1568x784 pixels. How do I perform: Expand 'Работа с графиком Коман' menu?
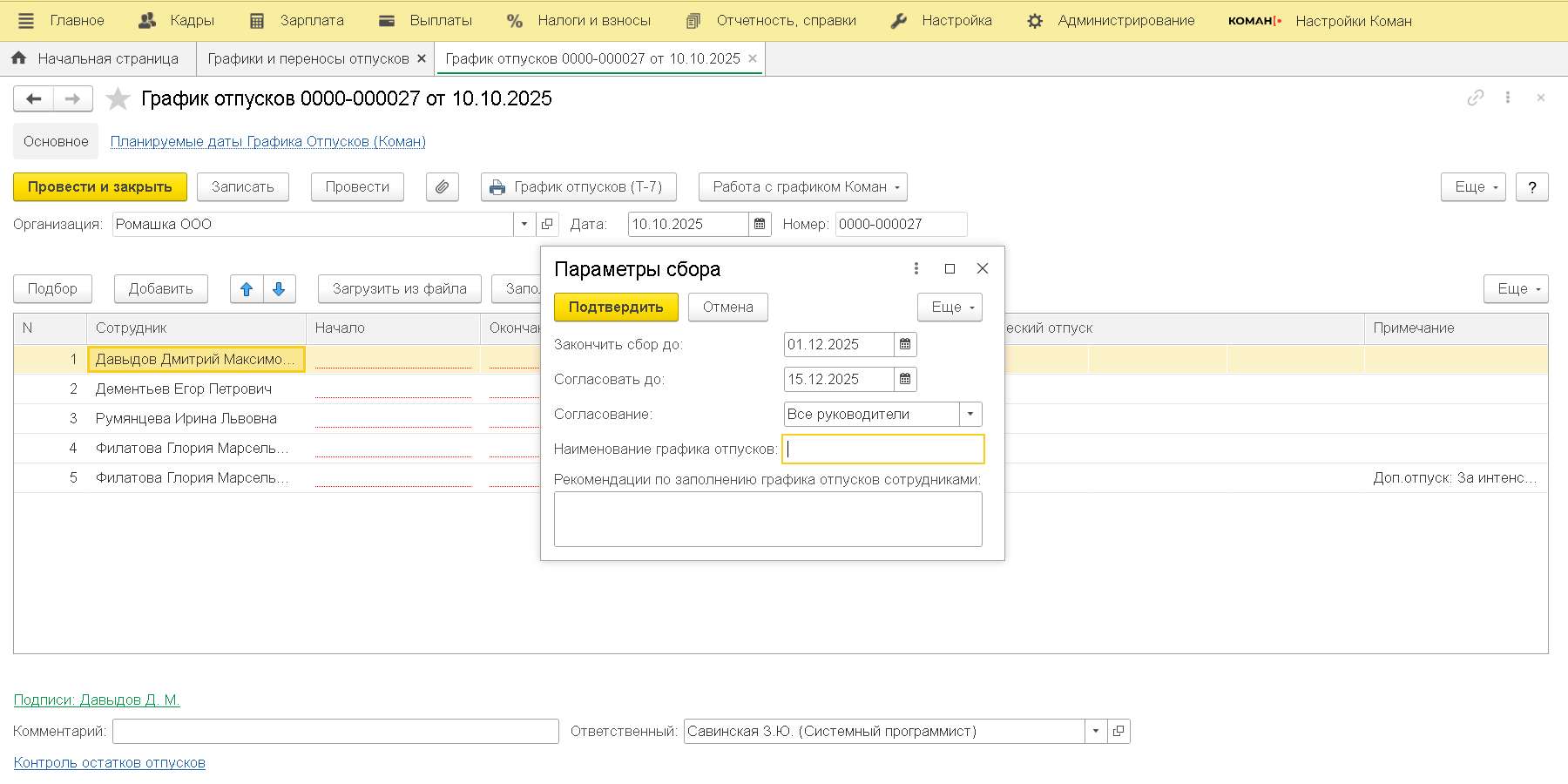click(x=802, y=187)
